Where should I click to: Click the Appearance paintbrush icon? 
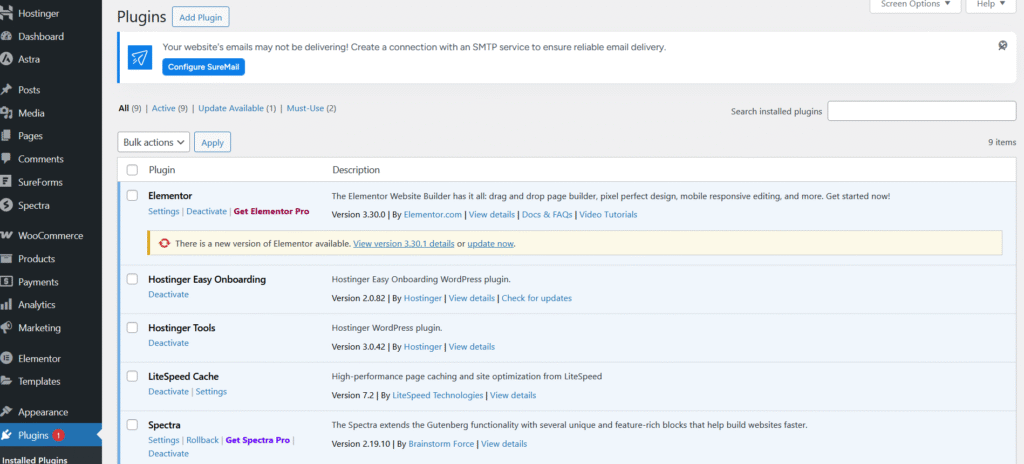[x=6, y=412]
